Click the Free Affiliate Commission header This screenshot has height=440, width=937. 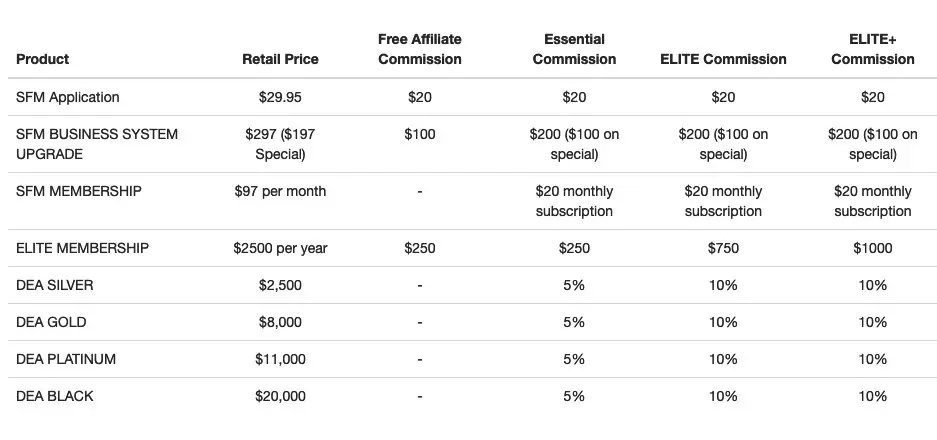point(420,49)
